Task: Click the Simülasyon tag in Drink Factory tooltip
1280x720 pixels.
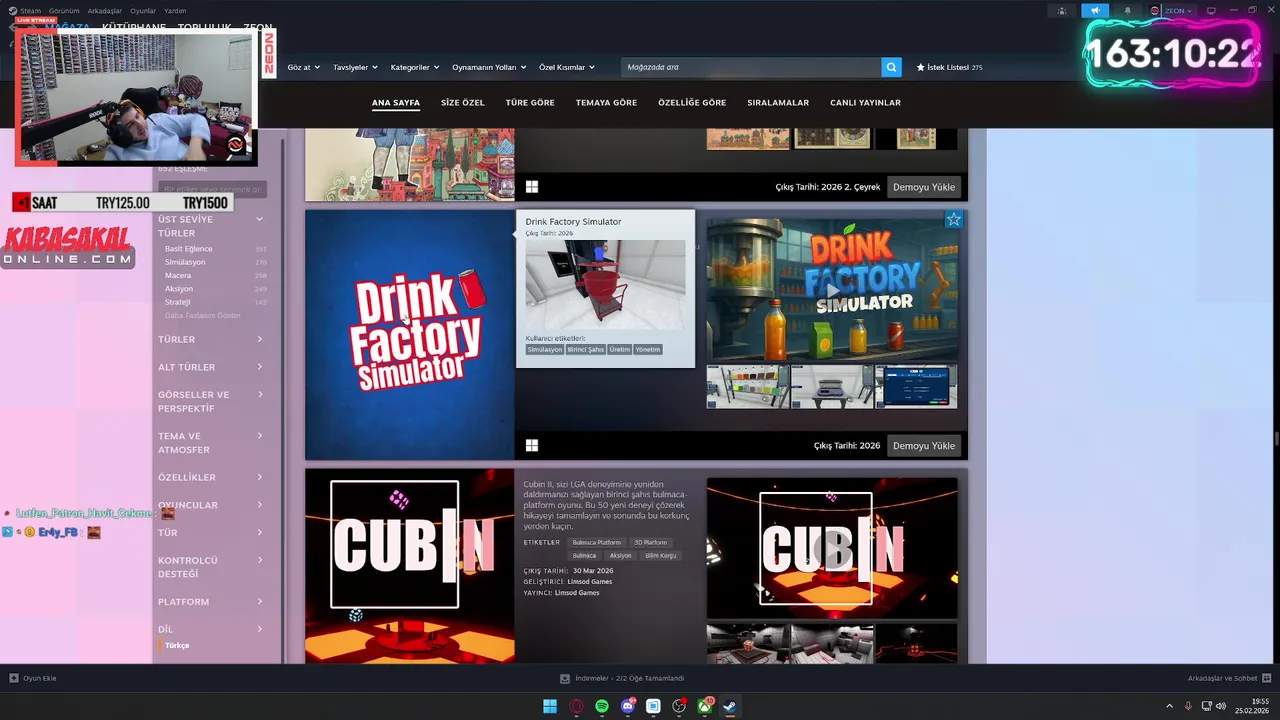Action: click(545, 349)
